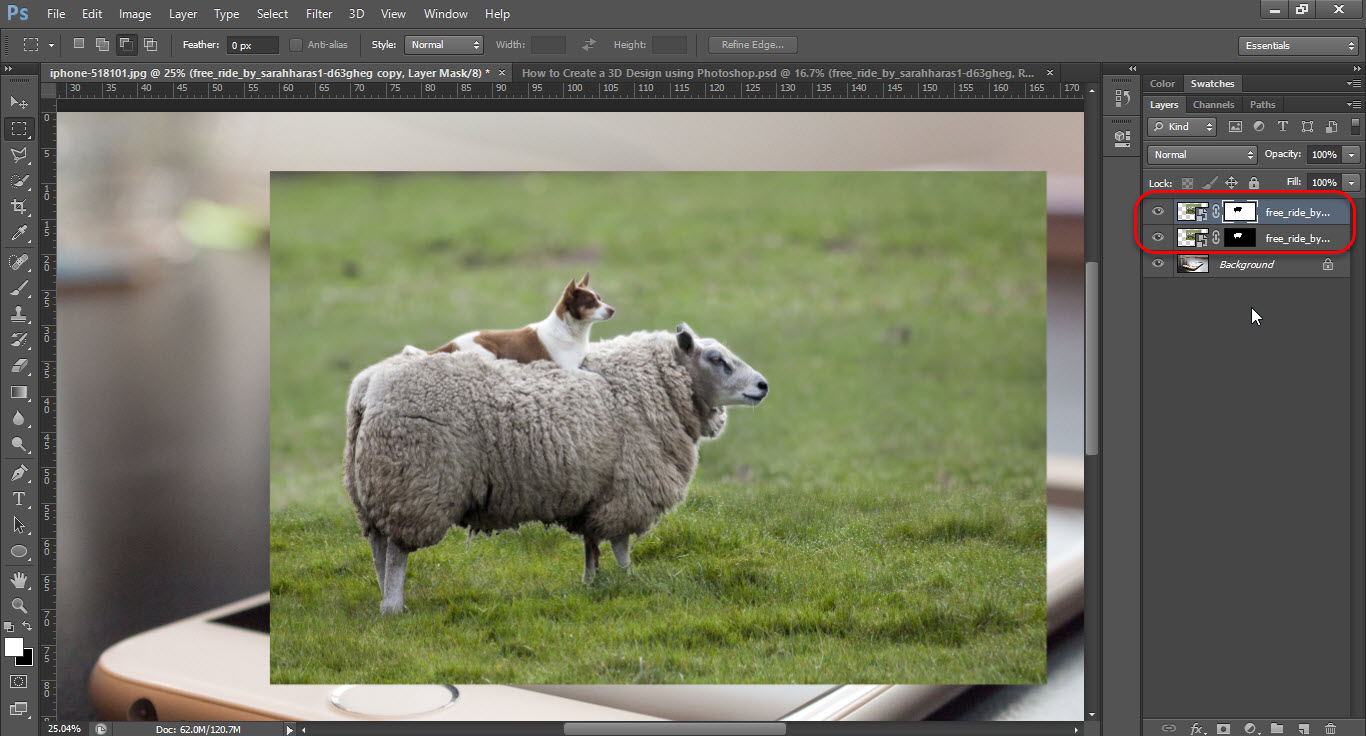
Task: Select the Pen tool
Action: click(x=19, y=472)
